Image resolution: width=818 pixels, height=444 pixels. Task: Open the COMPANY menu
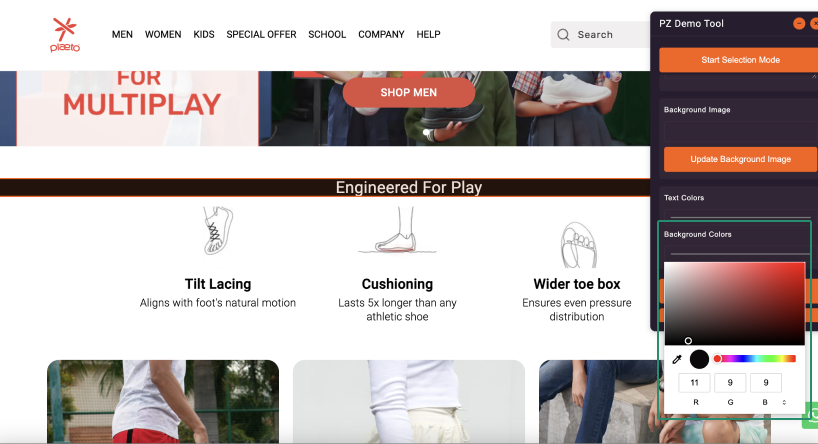[381, 34]
